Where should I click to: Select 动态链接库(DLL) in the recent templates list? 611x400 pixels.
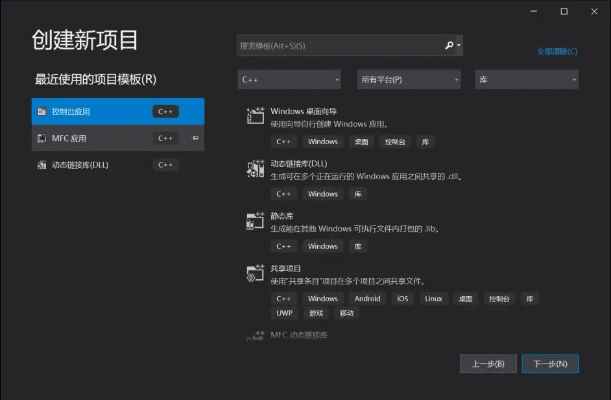click(118, 165)
